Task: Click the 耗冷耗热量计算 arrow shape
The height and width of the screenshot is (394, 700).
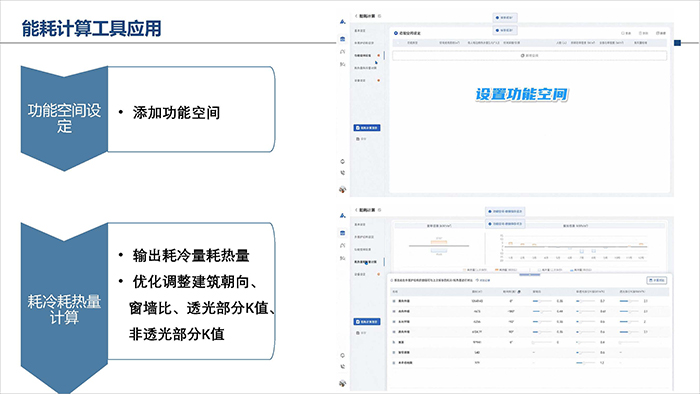Action: pos(64,309)
